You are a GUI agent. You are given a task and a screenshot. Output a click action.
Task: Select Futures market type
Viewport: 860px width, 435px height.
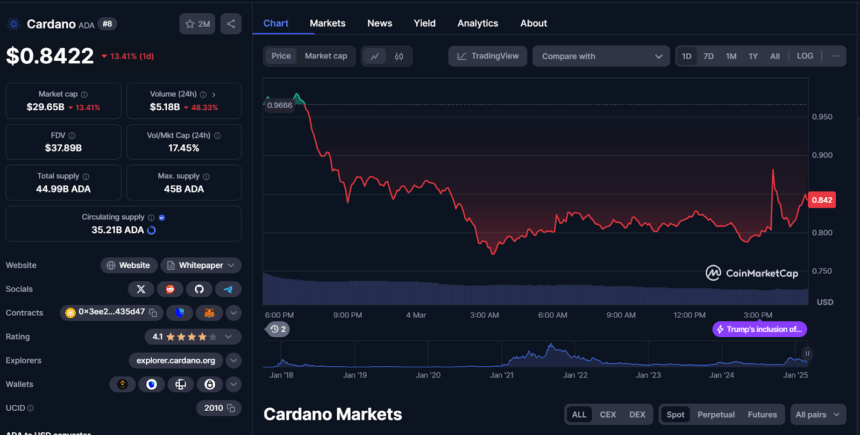tap(762, 415)
